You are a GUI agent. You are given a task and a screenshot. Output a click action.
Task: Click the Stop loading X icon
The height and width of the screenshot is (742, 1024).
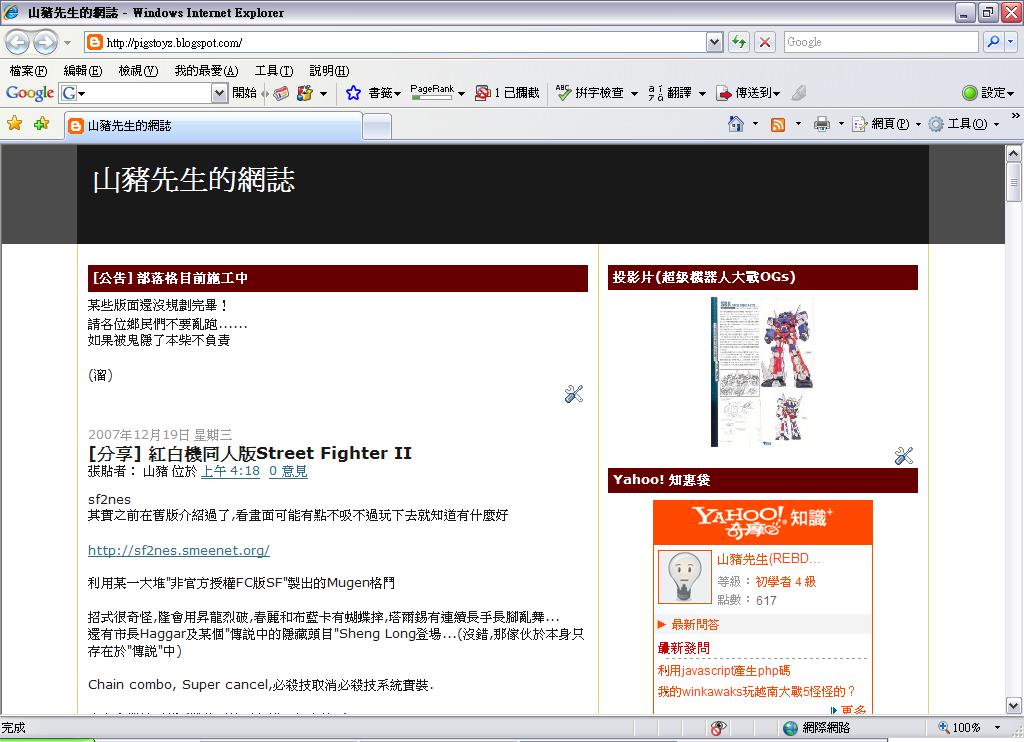765,42
